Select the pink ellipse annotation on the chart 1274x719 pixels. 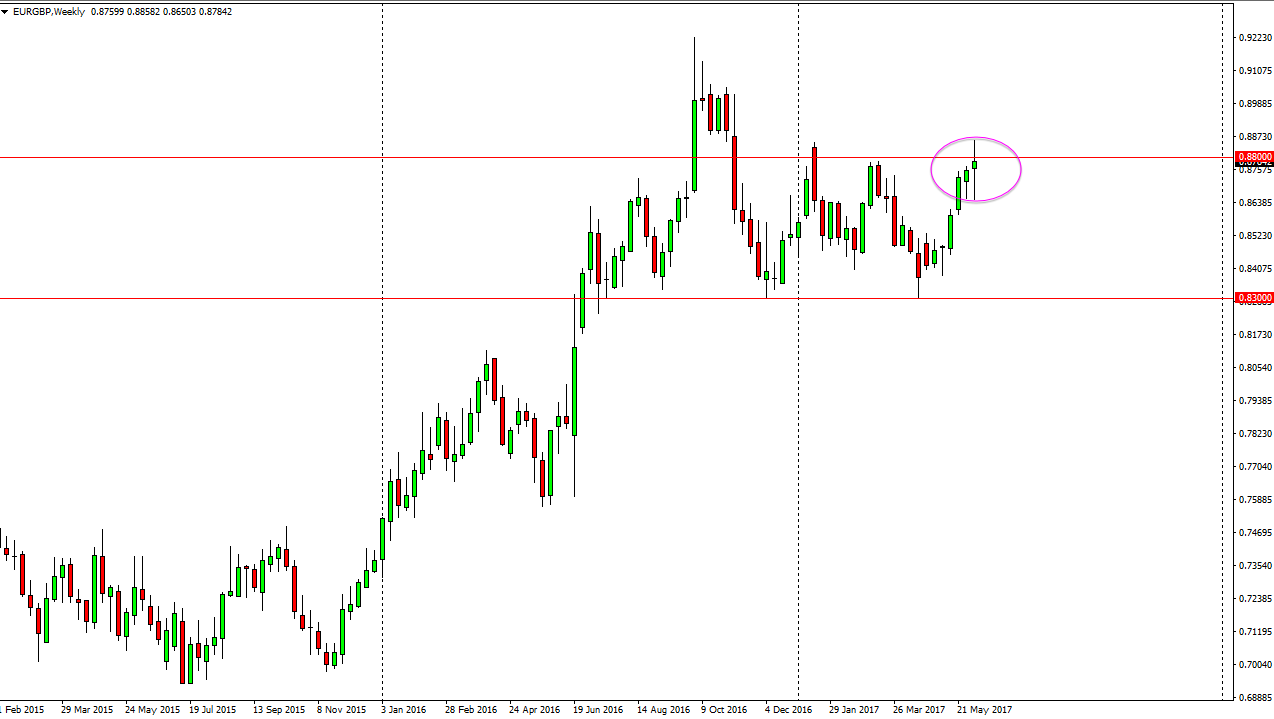coord(976,139)
